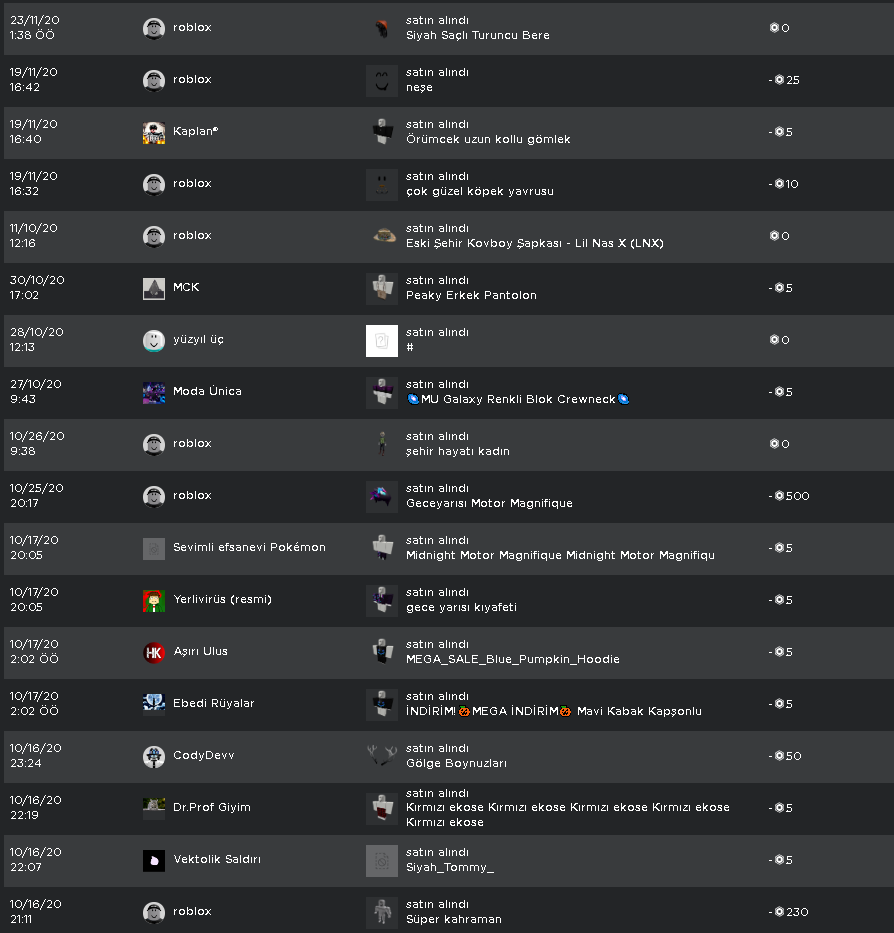Open the Peaky Erkek Pantolon item link
The width and height of the screenshot is (894, 933).
pos(471,295)
